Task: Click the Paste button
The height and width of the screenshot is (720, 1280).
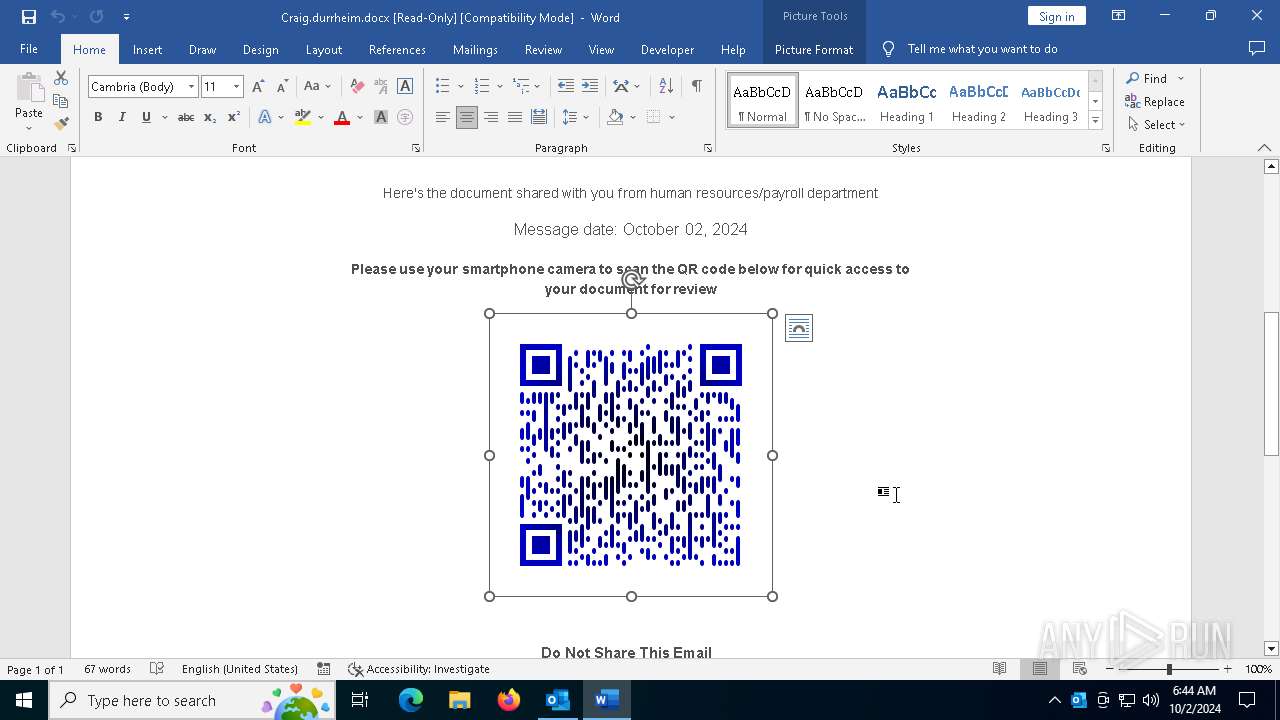Action: (x=29, y=101)
